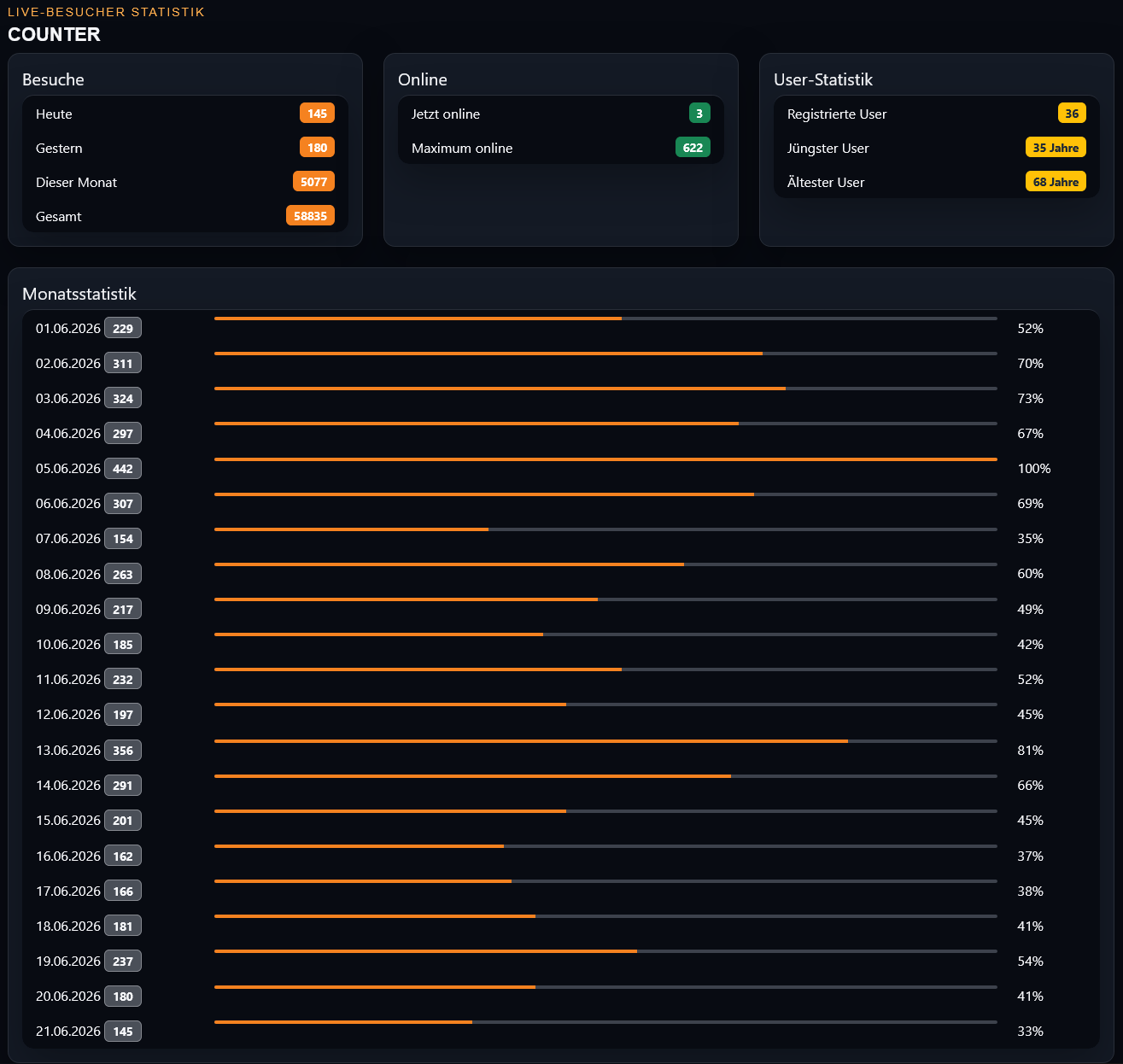The height and width of the screenshot is (1064, 1123).
Task: Click the 154 badge for 07.06.2026
Action: coord(123,539)
